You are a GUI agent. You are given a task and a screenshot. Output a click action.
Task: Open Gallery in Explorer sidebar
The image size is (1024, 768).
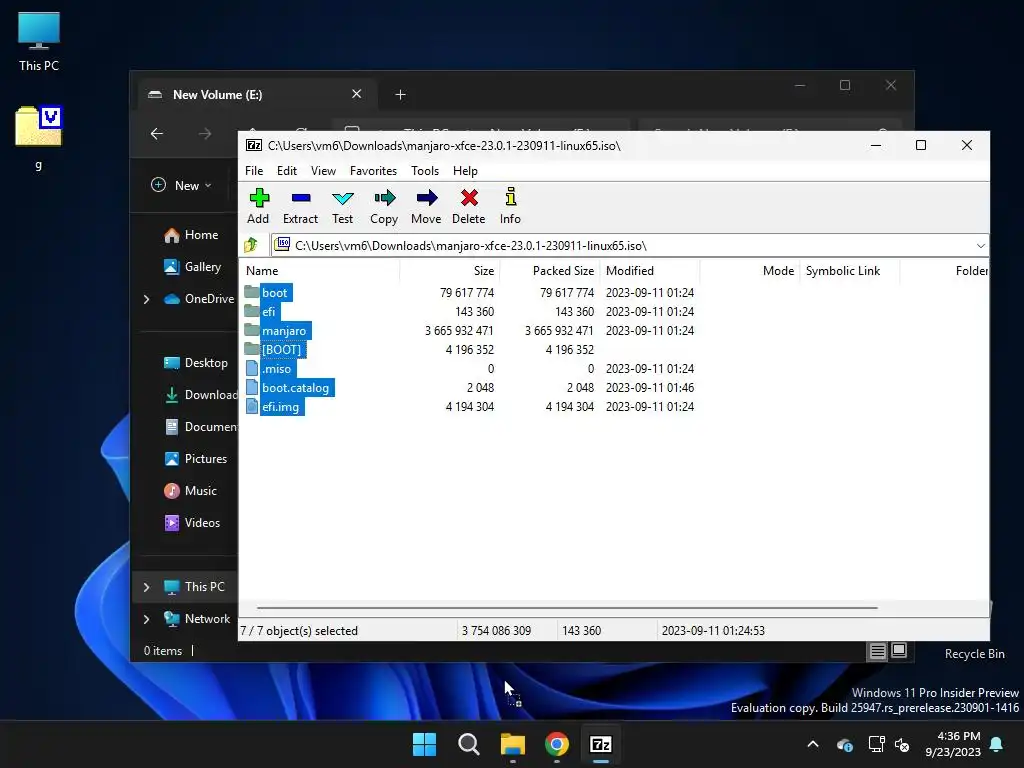193,266
